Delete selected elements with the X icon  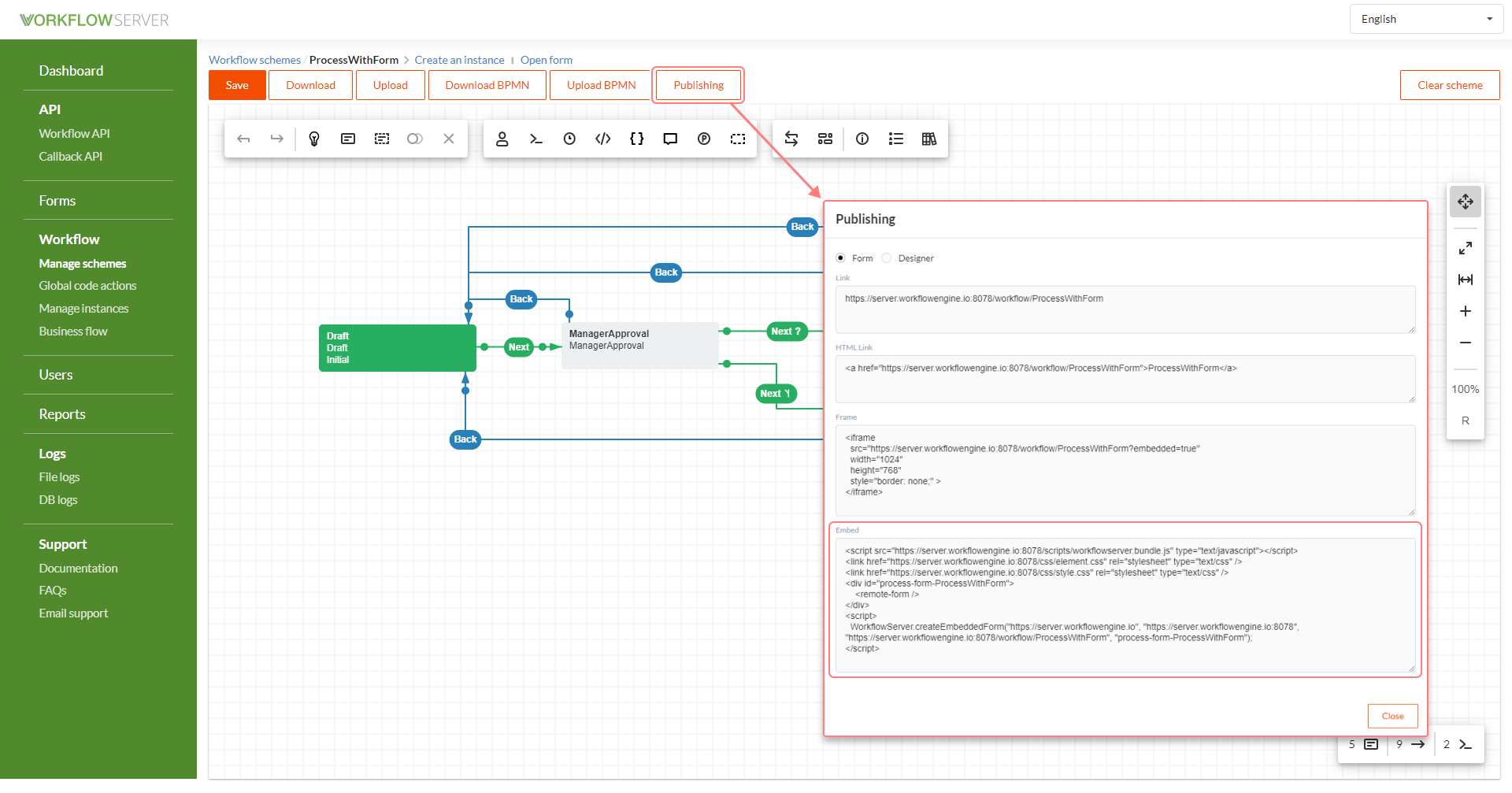point(449,139)
